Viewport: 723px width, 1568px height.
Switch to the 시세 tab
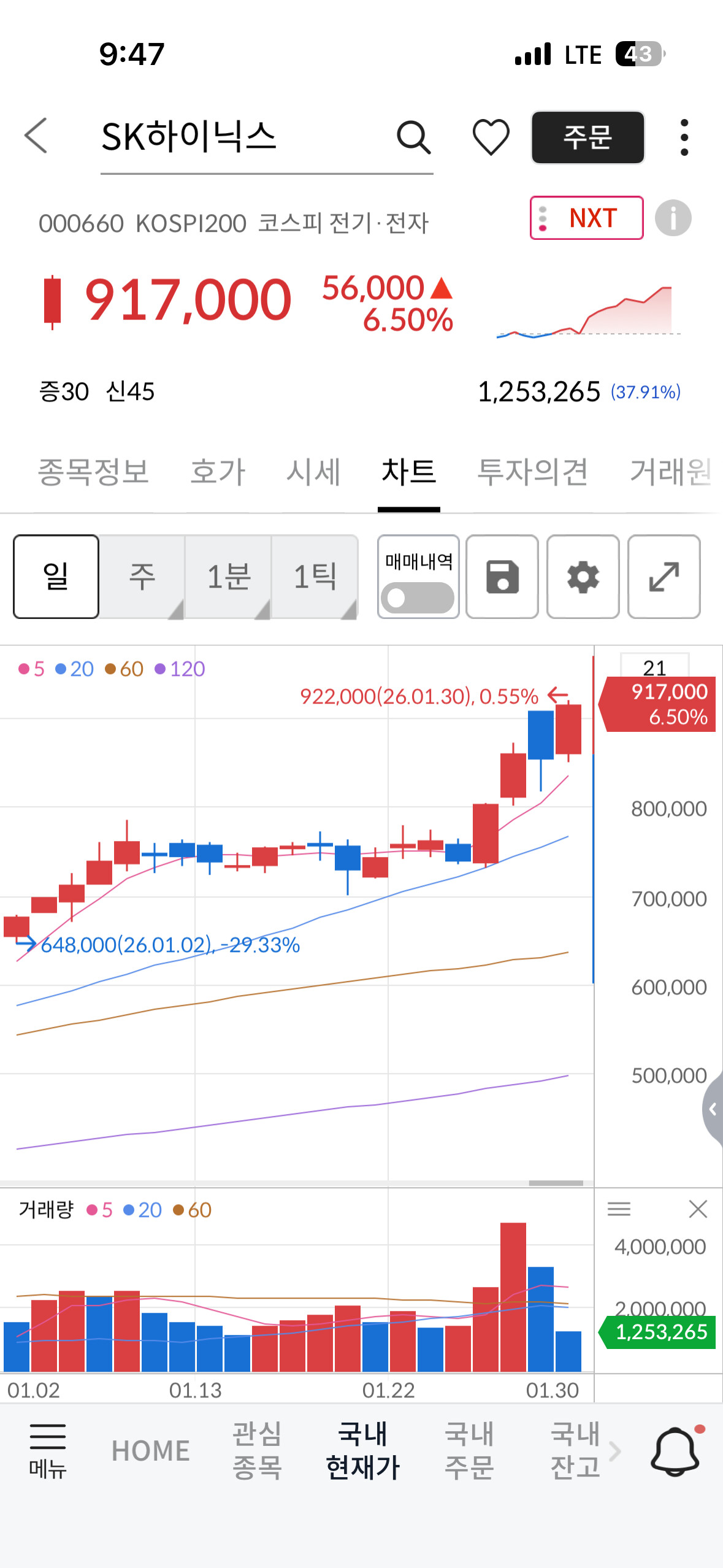pos(313,472)
